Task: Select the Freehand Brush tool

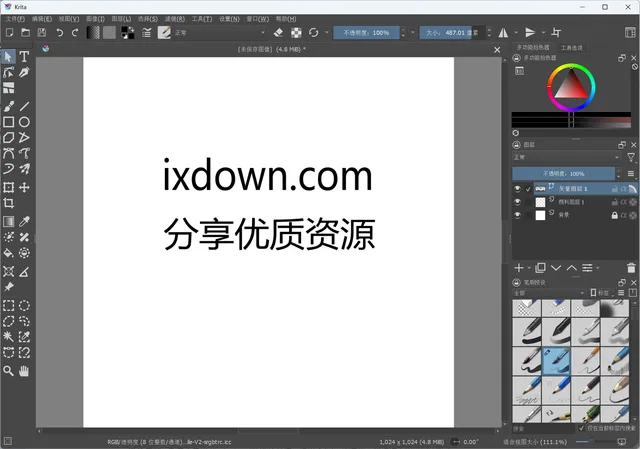Action: click(x=9, y=106)
